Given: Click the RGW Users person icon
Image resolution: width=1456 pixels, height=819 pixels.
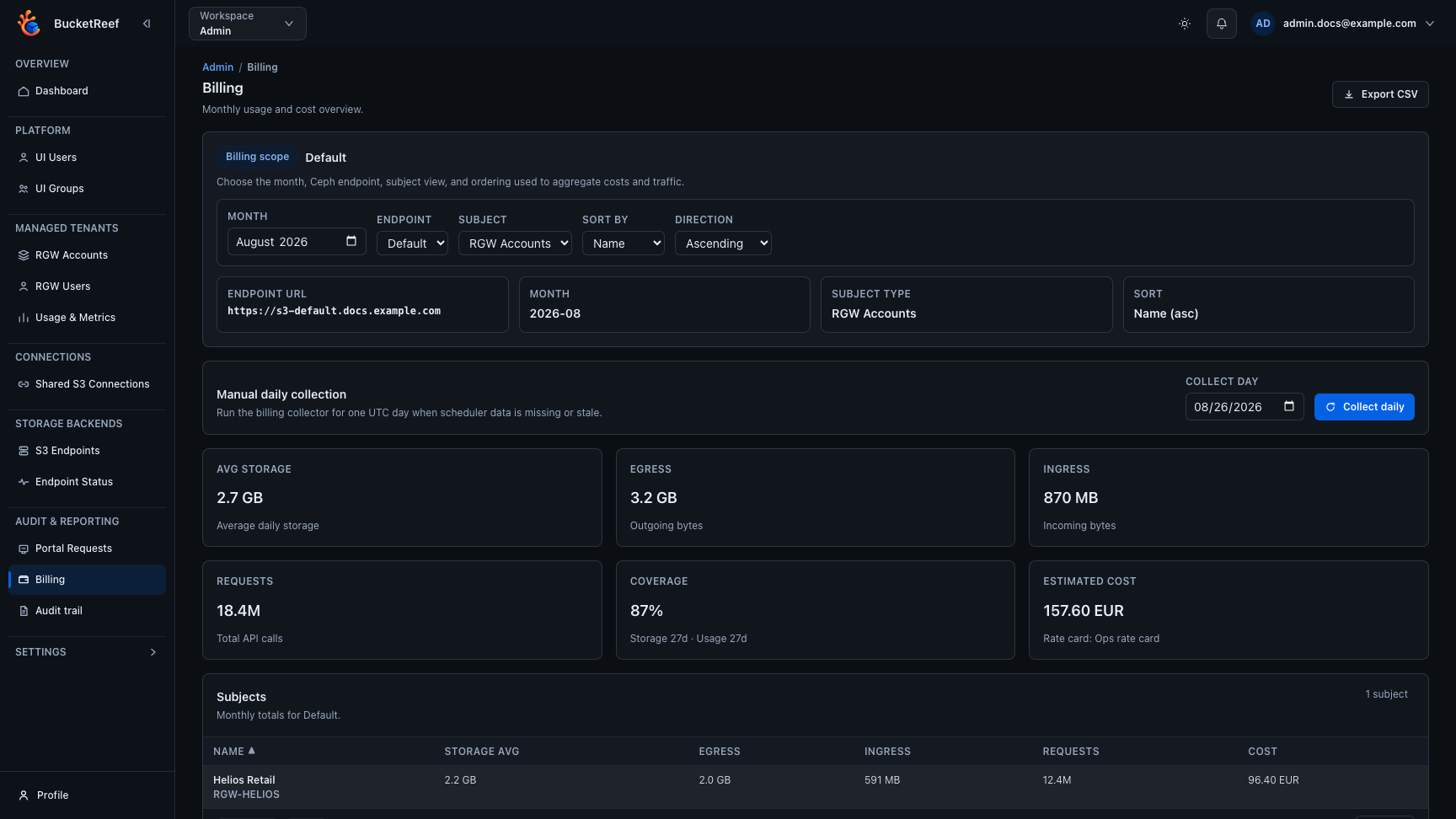Looking at the screenshot, I should [x=24, y=286].
